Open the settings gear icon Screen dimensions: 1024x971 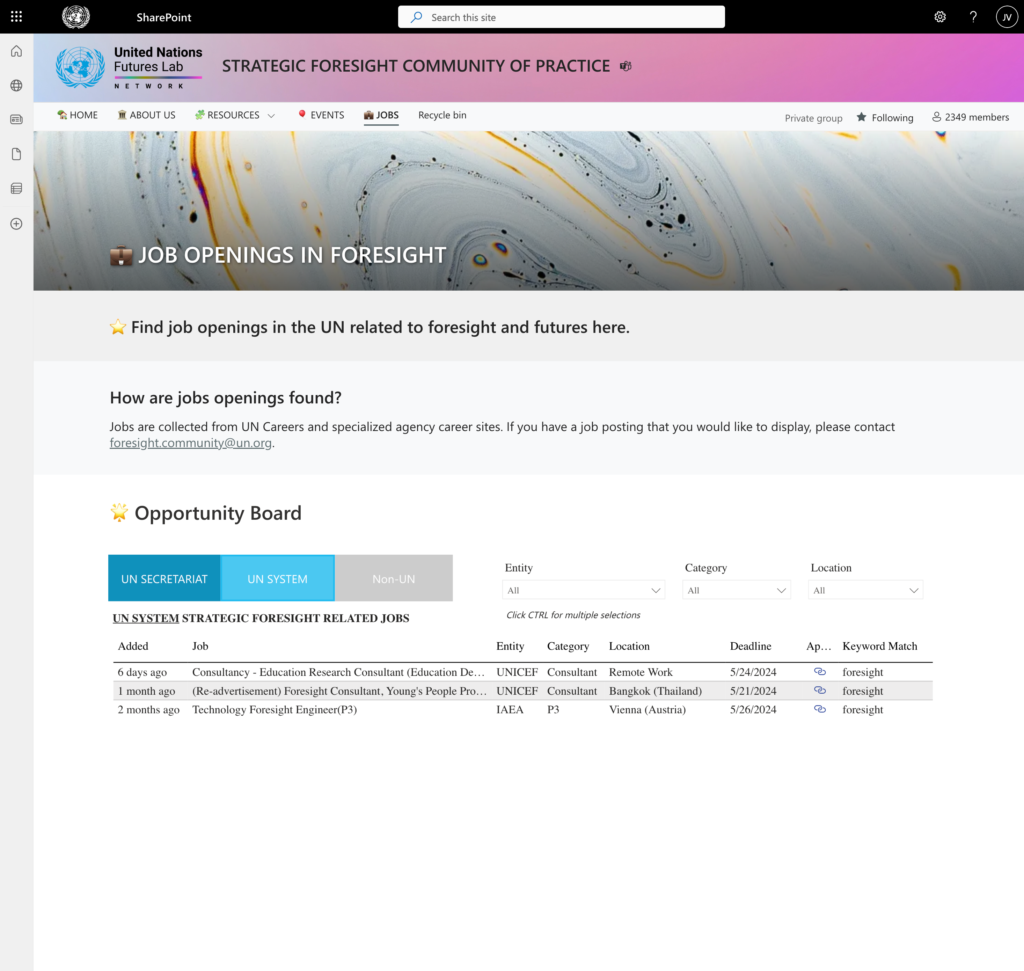point(940,17)
